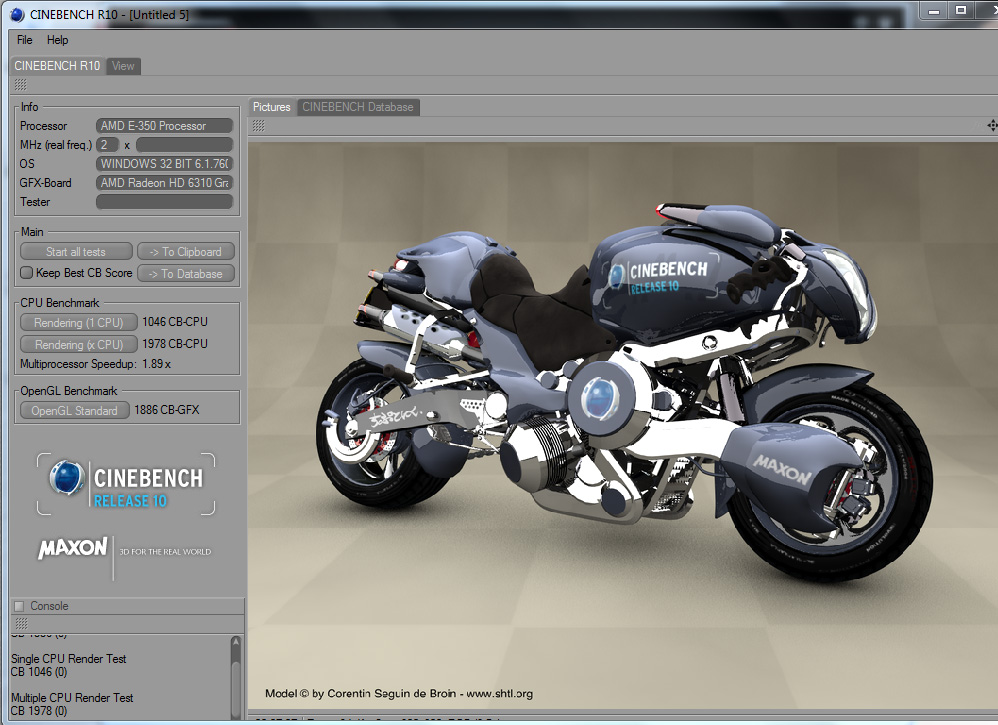The width and height of the screenshot is (998, 725).
Task: Enable Keep Best CB Score checkbox
Action: coord(27,272)
